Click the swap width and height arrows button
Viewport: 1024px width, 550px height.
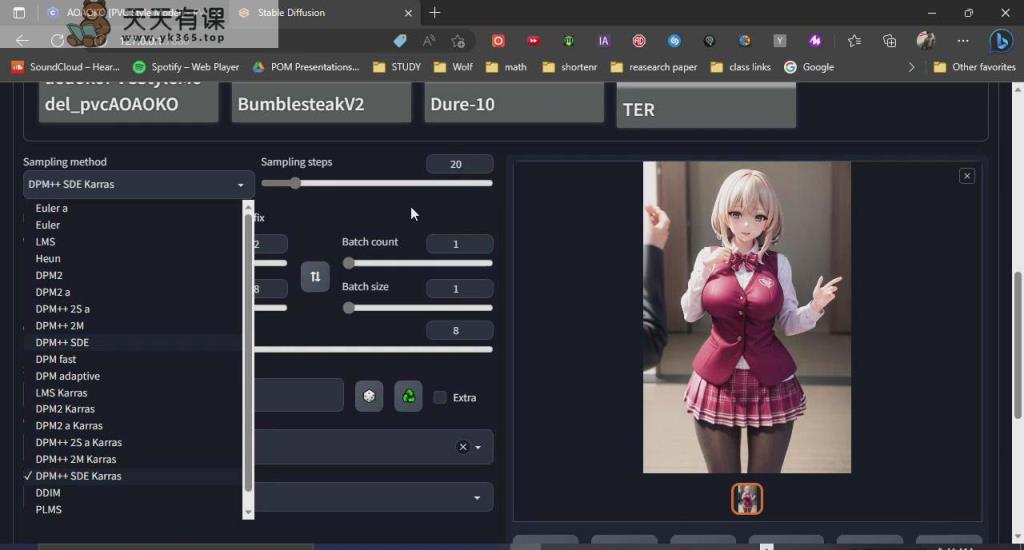click(315, 276)
